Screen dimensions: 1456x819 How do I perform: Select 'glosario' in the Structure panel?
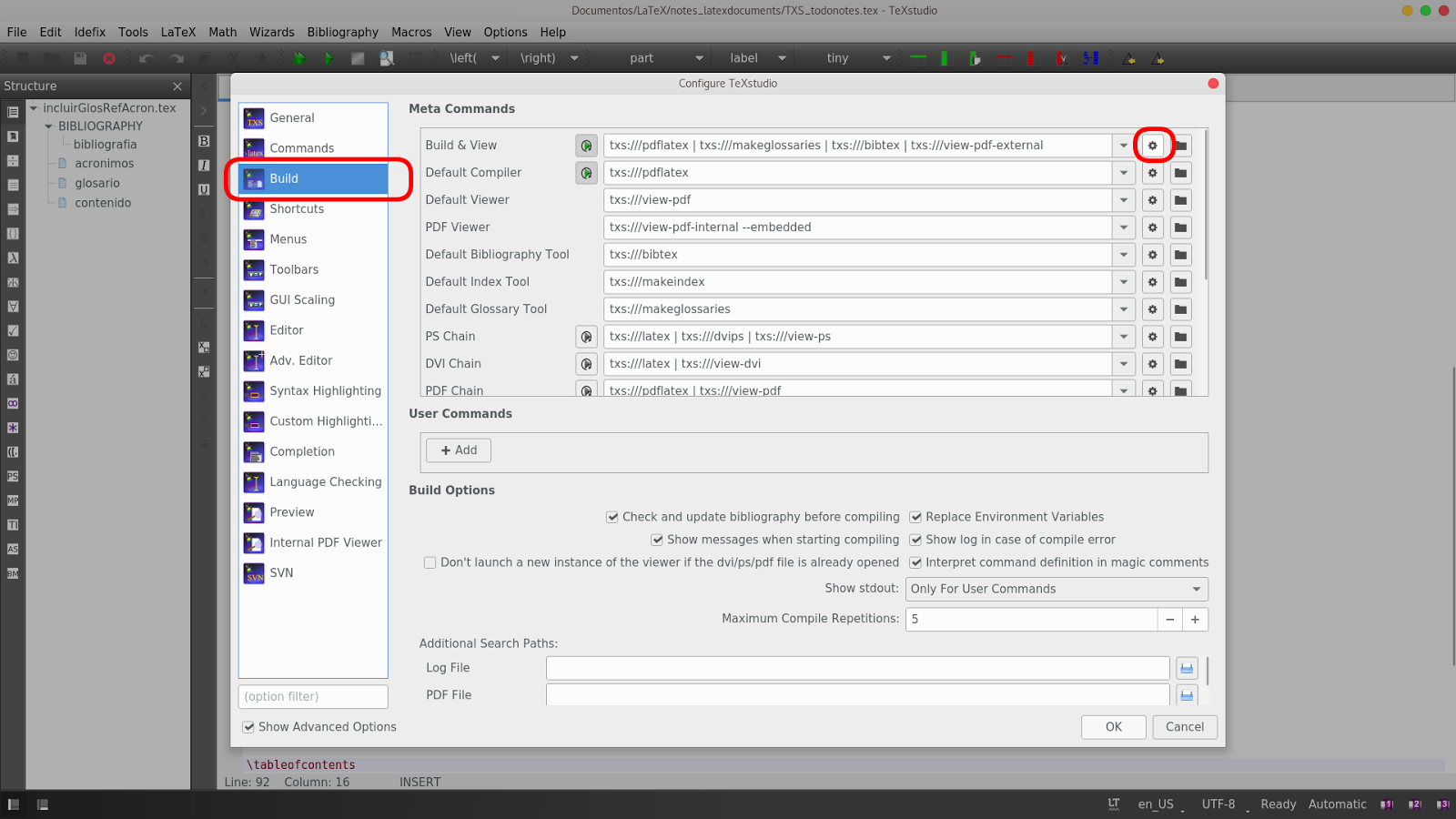97,184
